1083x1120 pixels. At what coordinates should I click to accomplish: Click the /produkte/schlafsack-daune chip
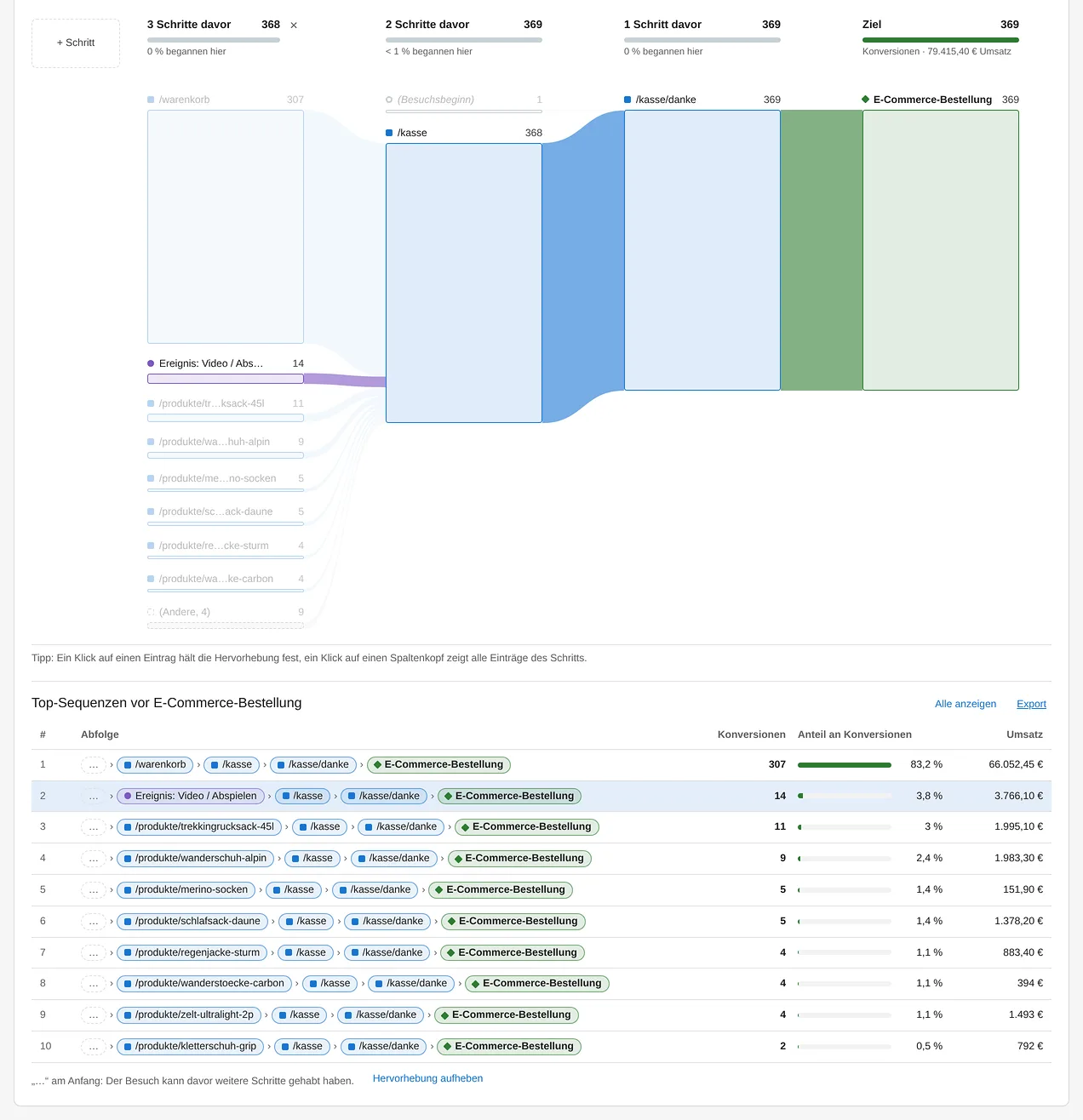(192, 922)
